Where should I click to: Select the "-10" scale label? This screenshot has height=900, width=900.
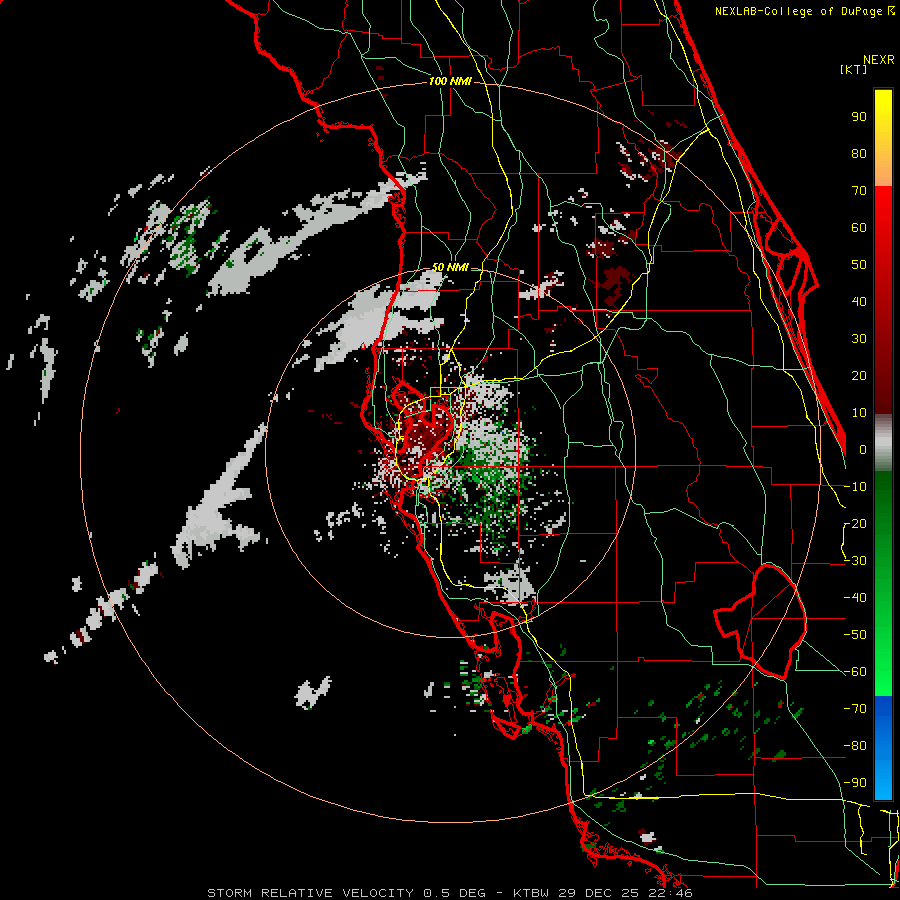(x=855, y=487)
